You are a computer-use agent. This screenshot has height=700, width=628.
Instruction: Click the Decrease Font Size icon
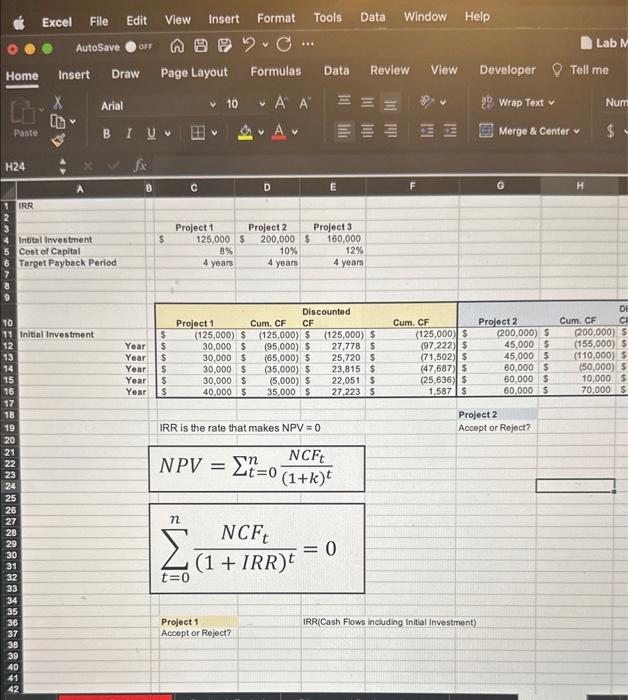[304, 103]
